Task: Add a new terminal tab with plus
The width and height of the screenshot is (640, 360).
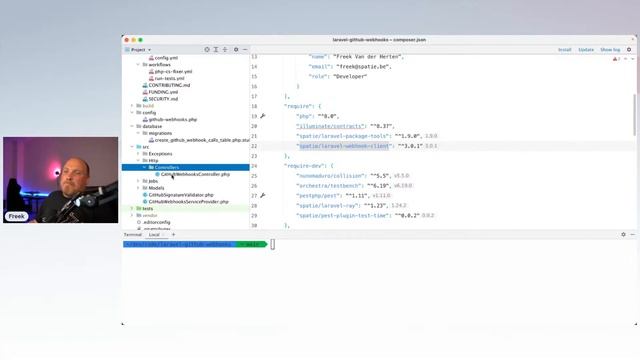Action: tap(173, 234)
